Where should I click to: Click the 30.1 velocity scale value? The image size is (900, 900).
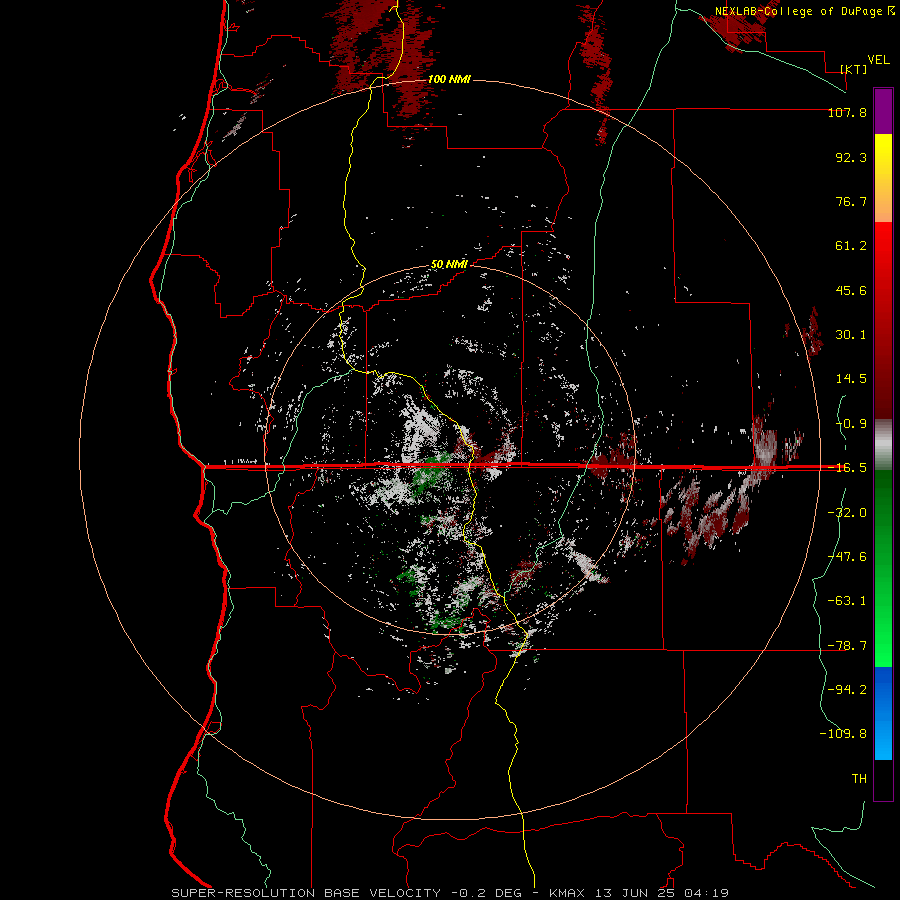[851, 335]
